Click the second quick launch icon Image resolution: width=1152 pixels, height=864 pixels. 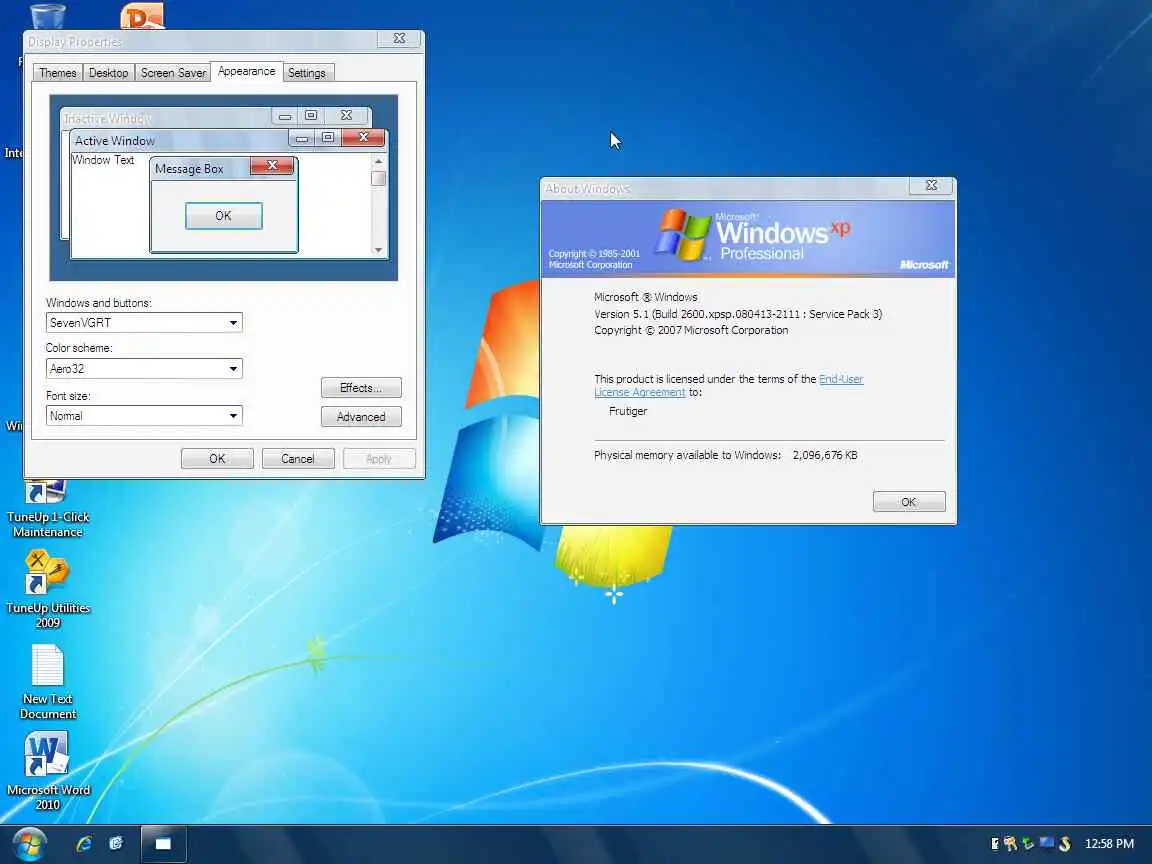click(x=116, y=843)
